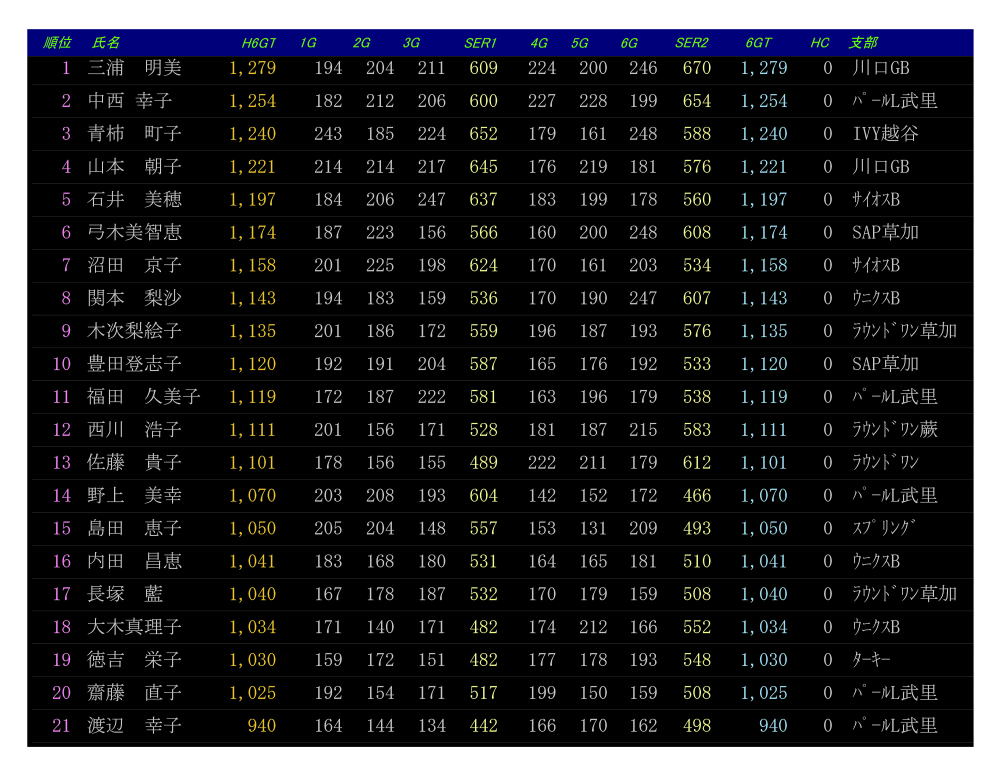
Task: Select the SER1 column header
Action: pyautogui.click(x=480, y=43)
